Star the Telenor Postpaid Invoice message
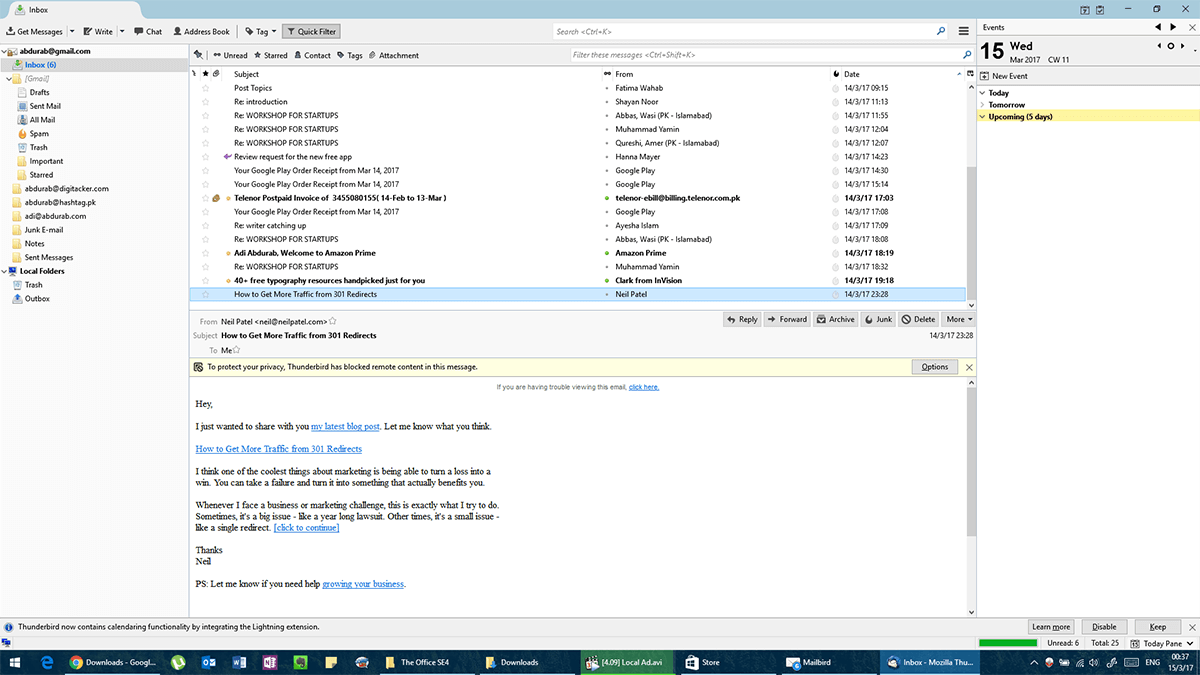Image resolution: width=1200 pixels, height=675 pixels. click(206, 198)
